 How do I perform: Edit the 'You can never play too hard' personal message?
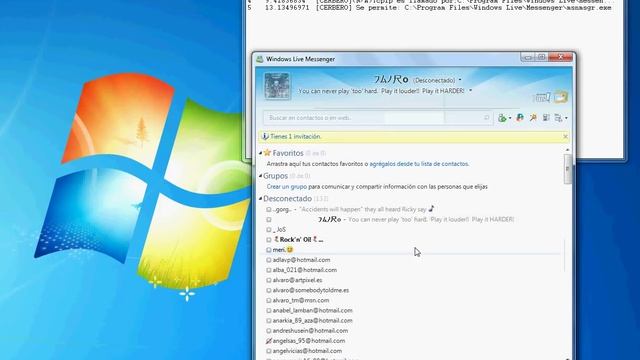381,91
